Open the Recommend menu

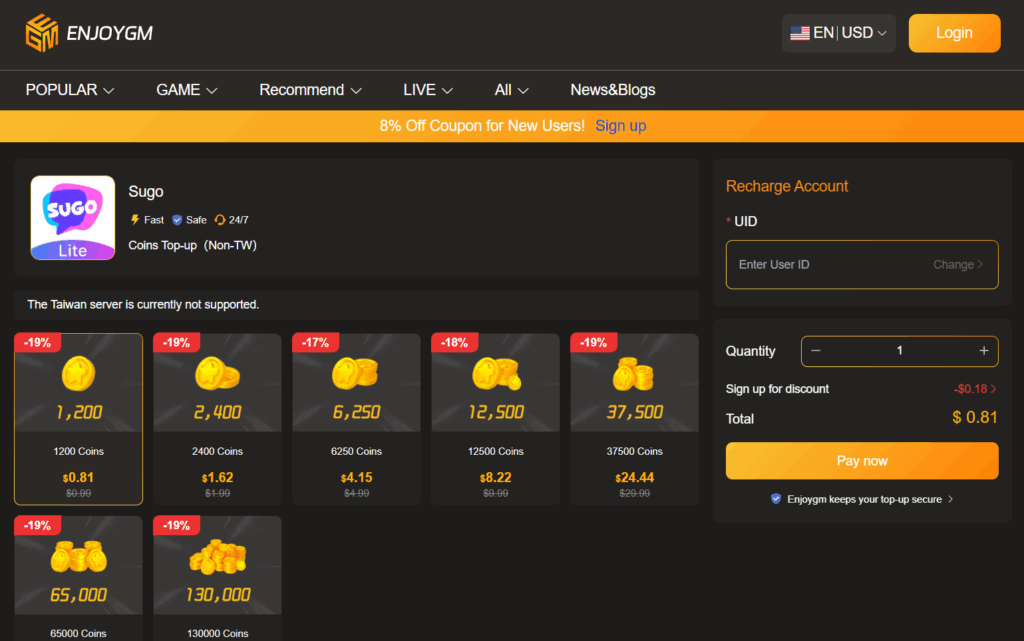click(x=309, y=90)
